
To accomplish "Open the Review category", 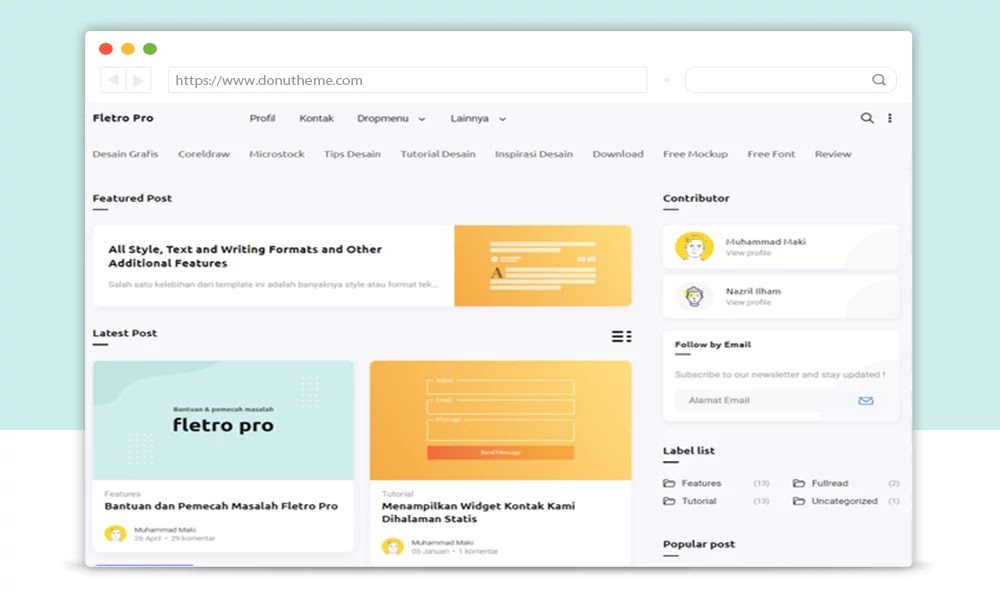I will (x=833, y=154).
